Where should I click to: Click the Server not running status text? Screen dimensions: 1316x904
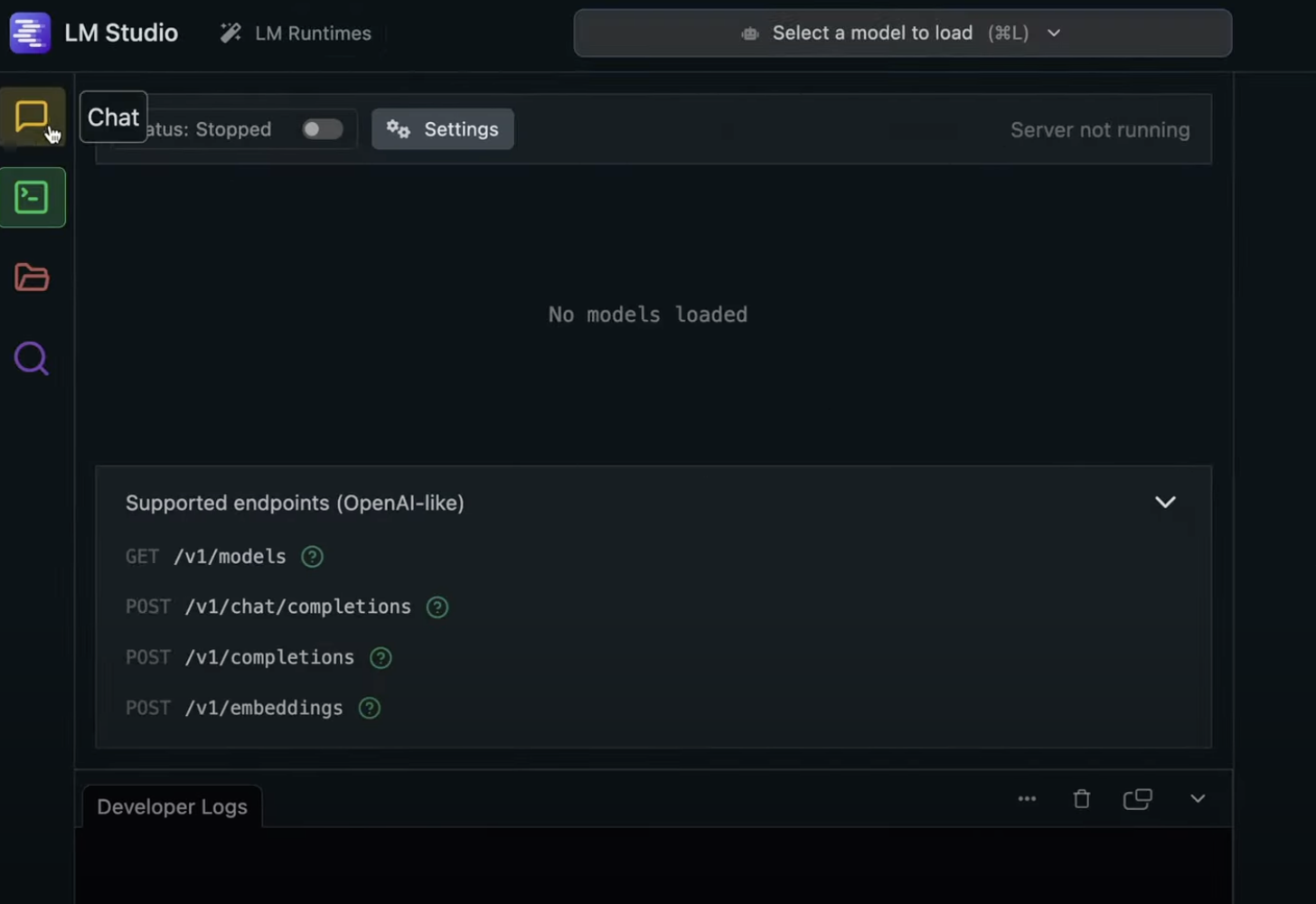pos(1100,130)
